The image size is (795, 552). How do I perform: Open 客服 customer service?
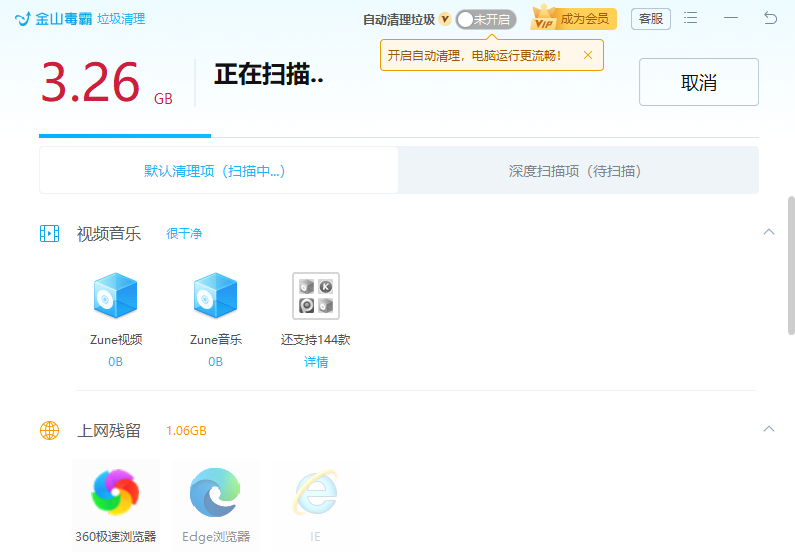pos(650,19)
